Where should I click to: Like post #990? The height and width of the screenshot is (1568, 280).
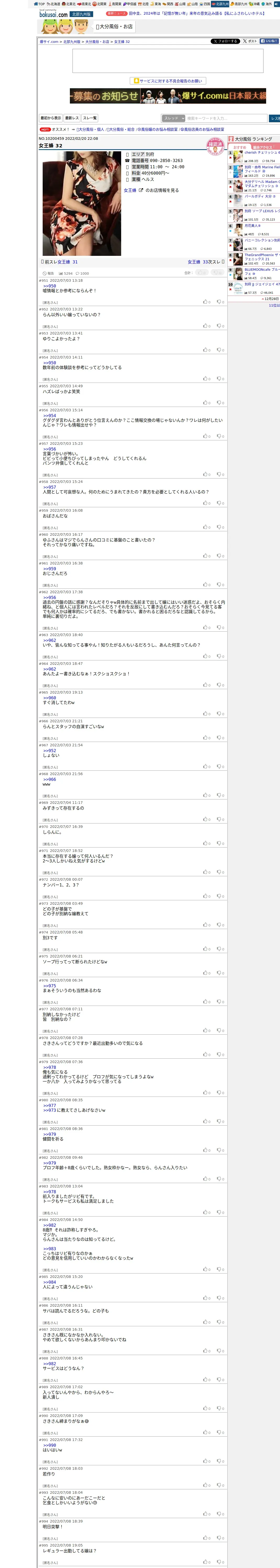207,1433
